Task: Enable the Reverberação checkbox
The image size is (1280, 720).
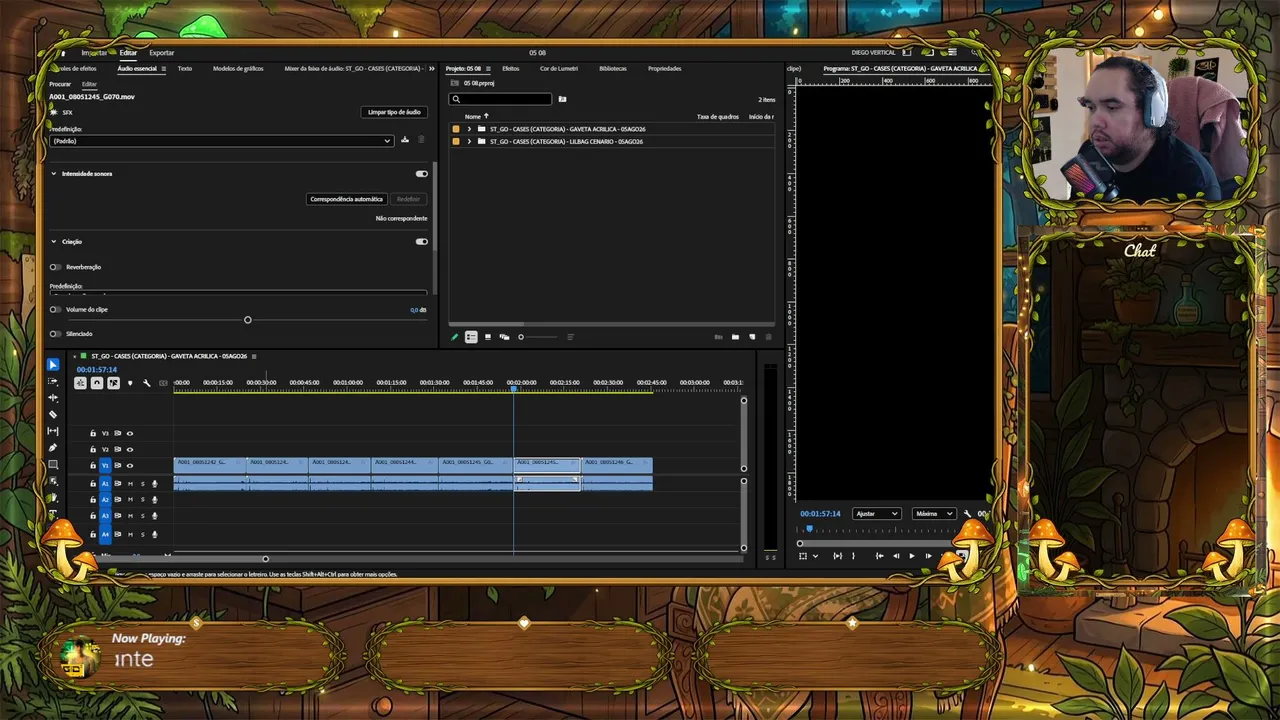Action: pos(55,267)
